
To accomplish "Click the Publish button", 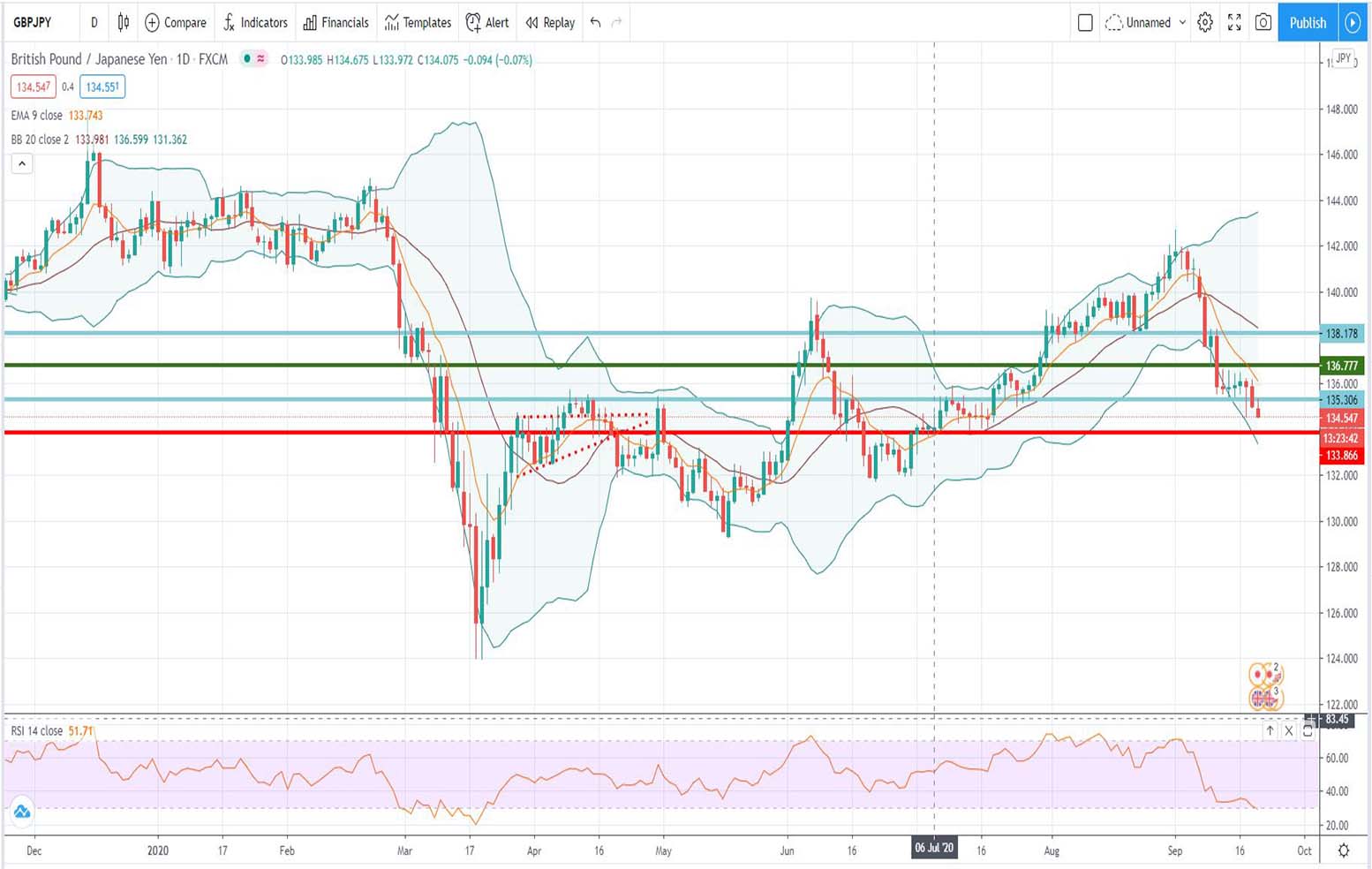I will click(1307, 23).
